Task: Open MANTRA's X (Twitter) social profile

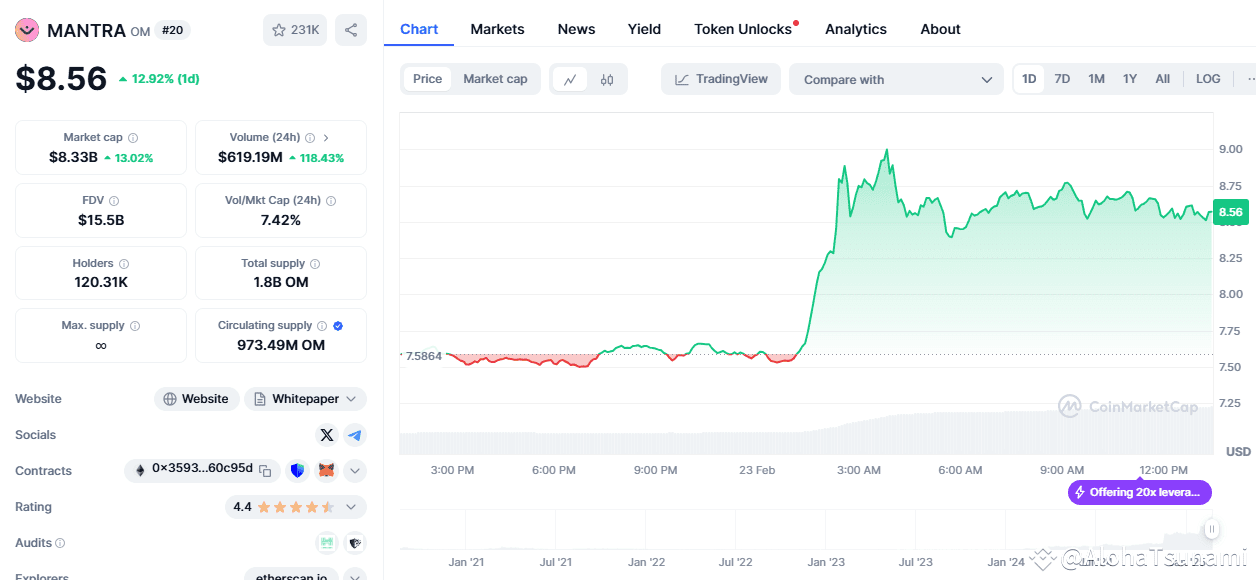Action: click(x=326, y=434)
